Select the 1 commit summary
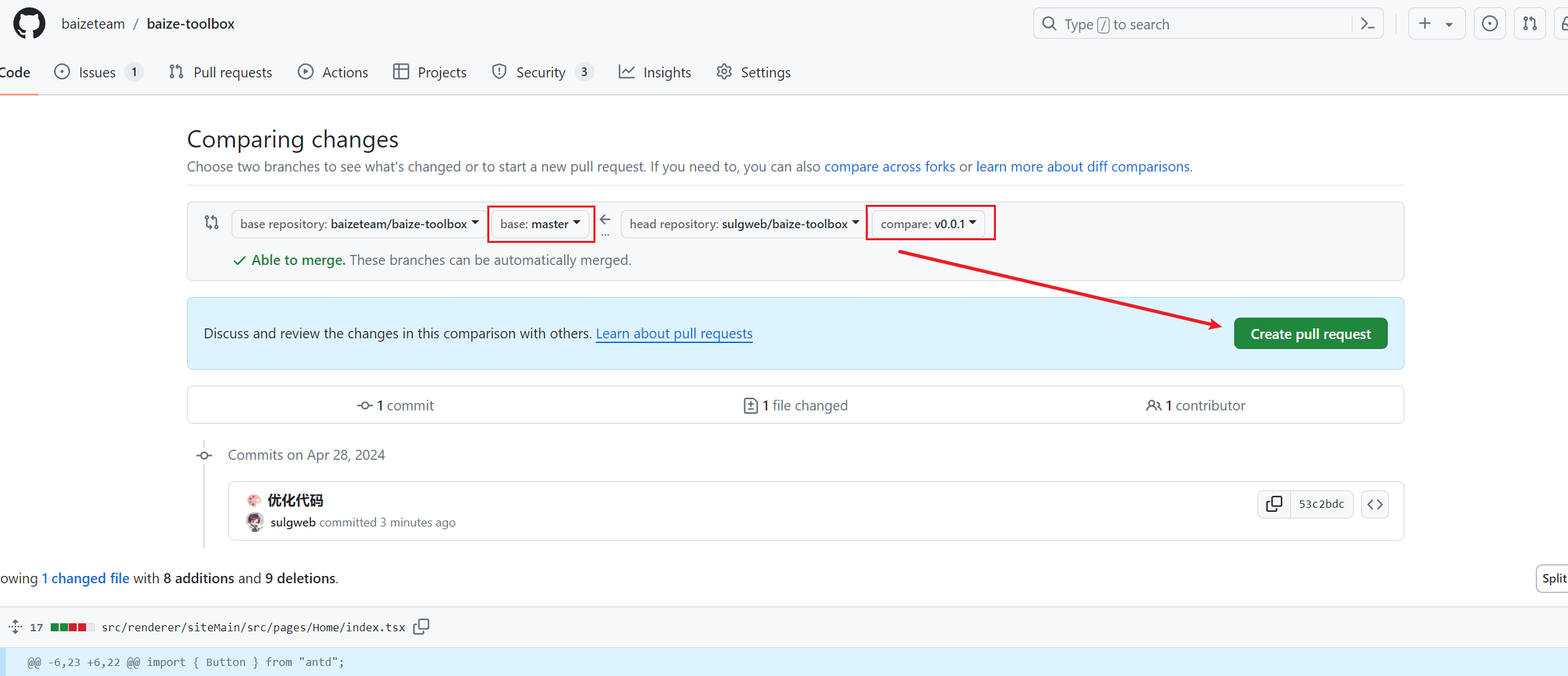This screenshot has width=1568, height=676. pyautogui.click(x=396, y=406)
